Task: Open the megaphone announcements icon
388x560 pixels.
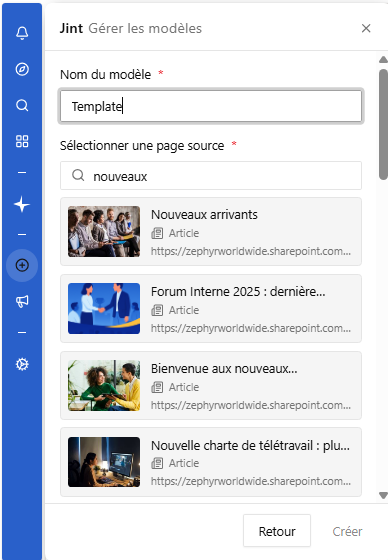Action: [x=22, y=301]
